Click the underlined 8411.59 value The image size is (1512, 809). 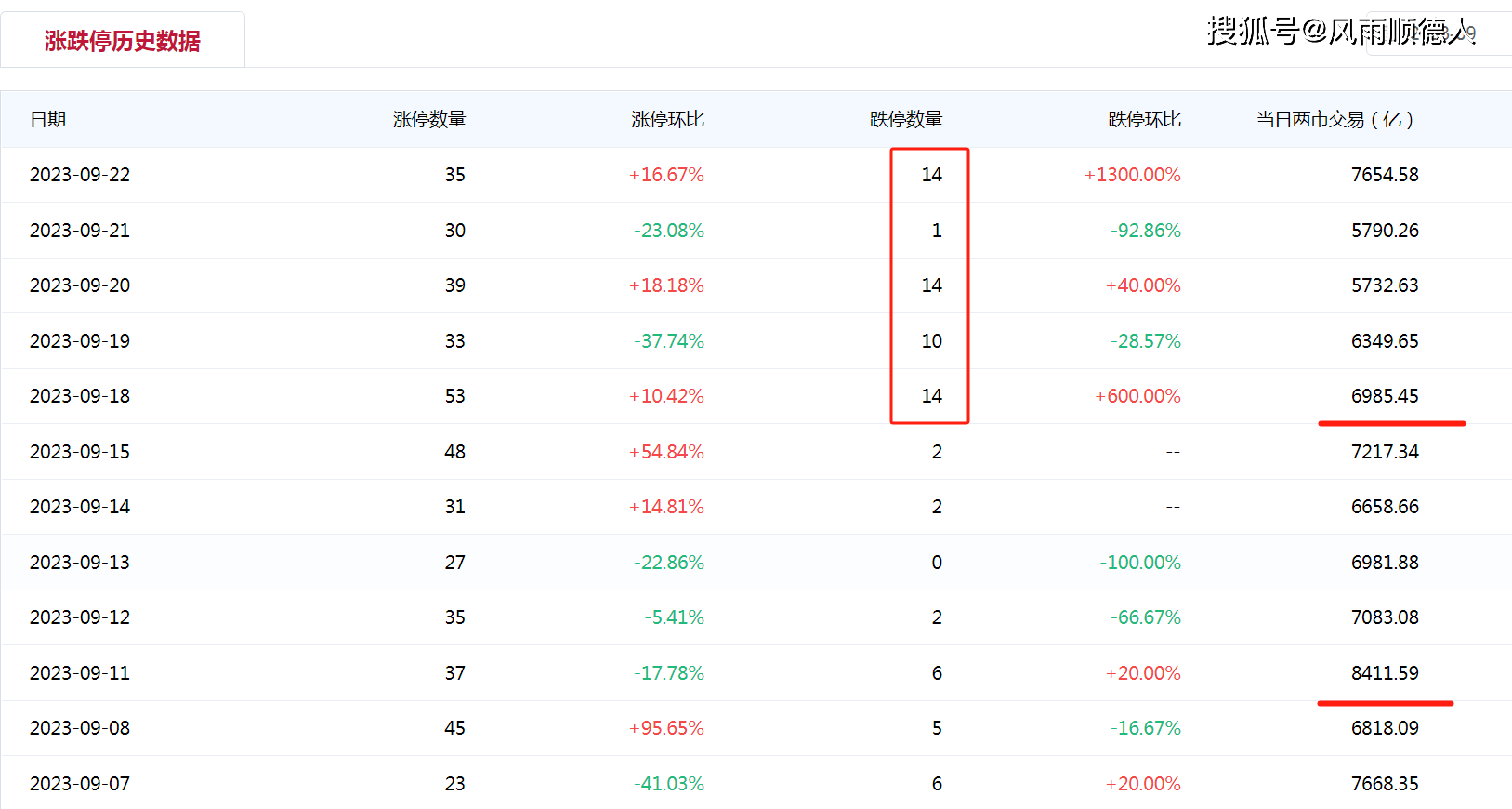click(1385, 673)
